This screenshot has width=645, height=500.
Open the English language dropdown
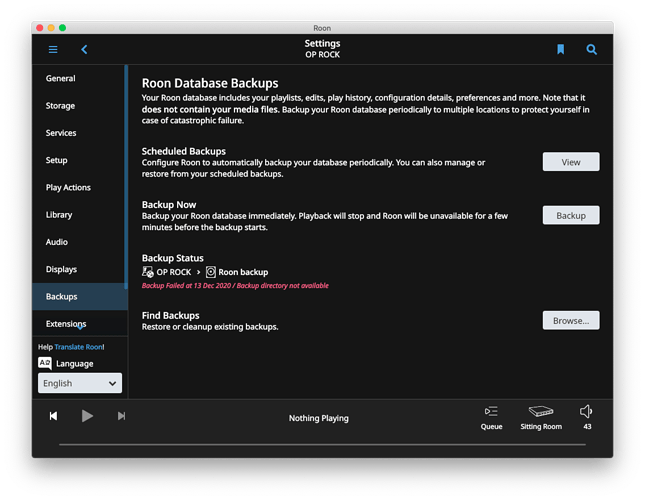coord(80,383)
